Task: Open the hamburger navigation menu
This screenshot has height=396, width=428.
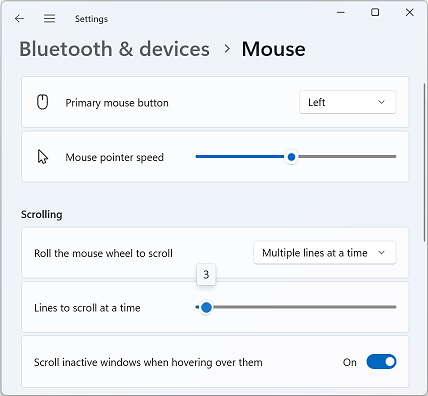Action: (x=49, y=19)
